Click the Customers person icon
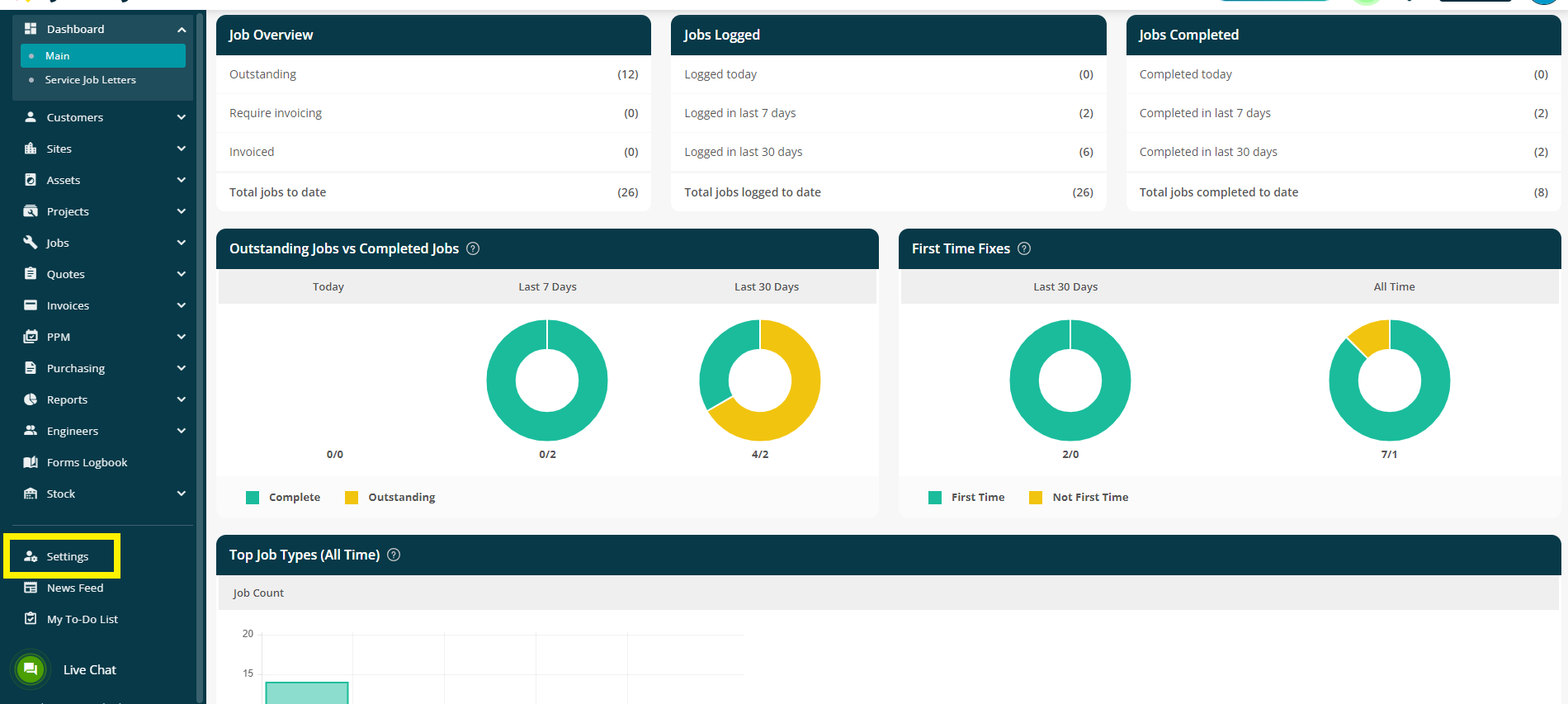 point(31,117)
